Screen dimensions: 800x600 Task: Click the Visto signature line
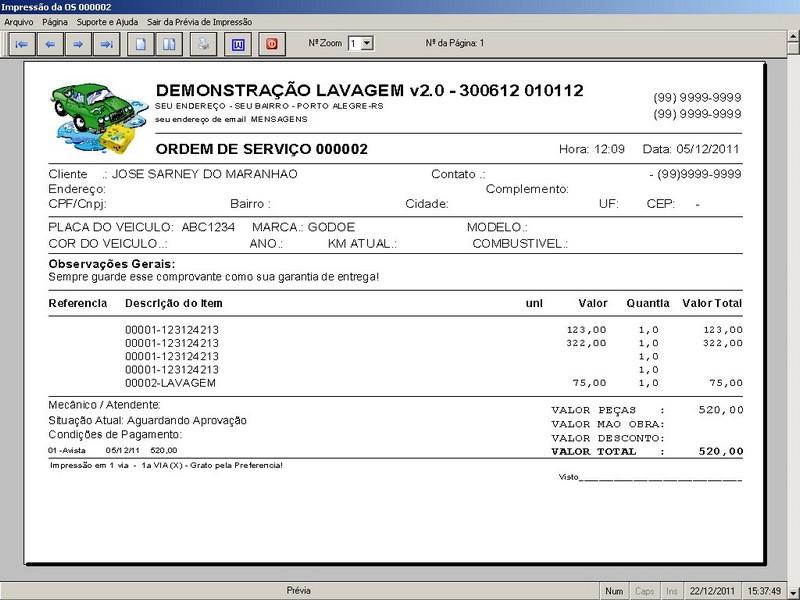point(651,478)
